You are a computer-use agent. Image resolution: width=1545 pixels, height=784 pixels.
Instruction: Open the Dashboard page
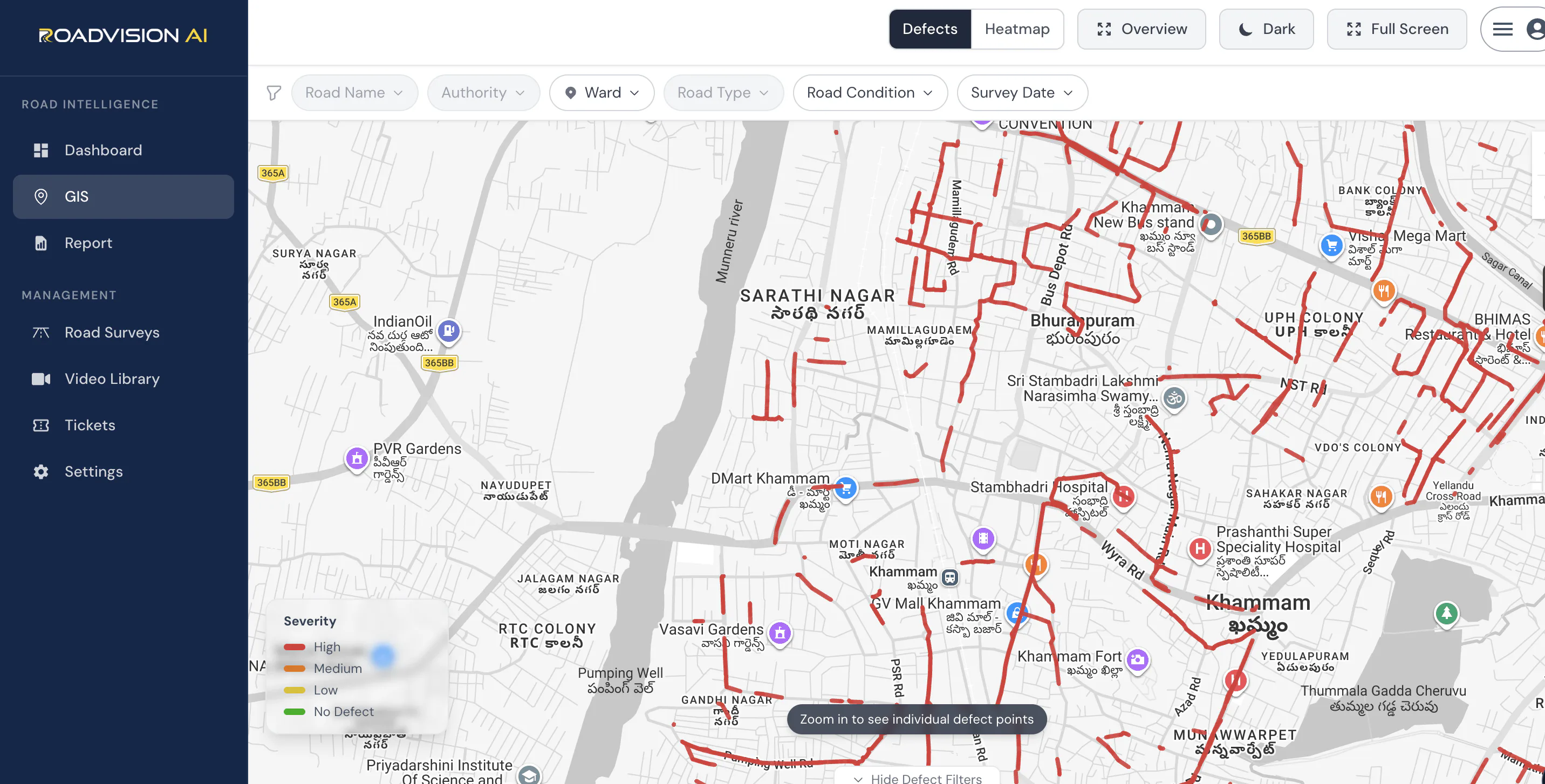(123, 150)
